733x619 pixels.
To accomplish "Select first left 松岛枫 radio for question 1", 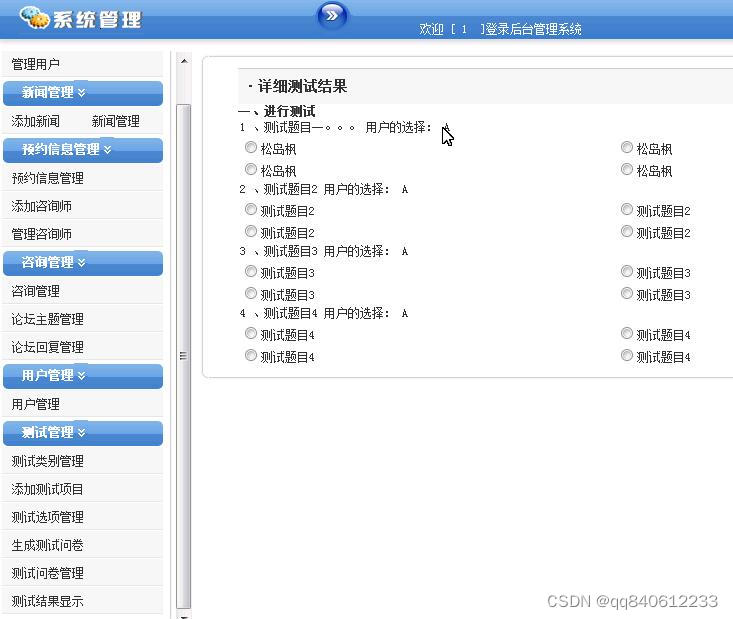I will coord(251,147).
